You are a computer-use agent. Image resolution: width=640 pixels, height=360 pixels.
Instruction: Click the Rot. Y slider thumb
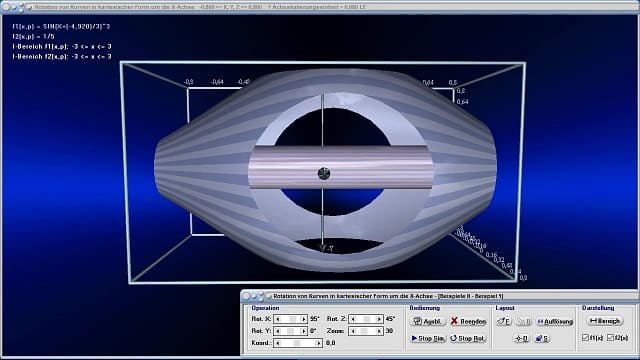(x=291, y=331)
